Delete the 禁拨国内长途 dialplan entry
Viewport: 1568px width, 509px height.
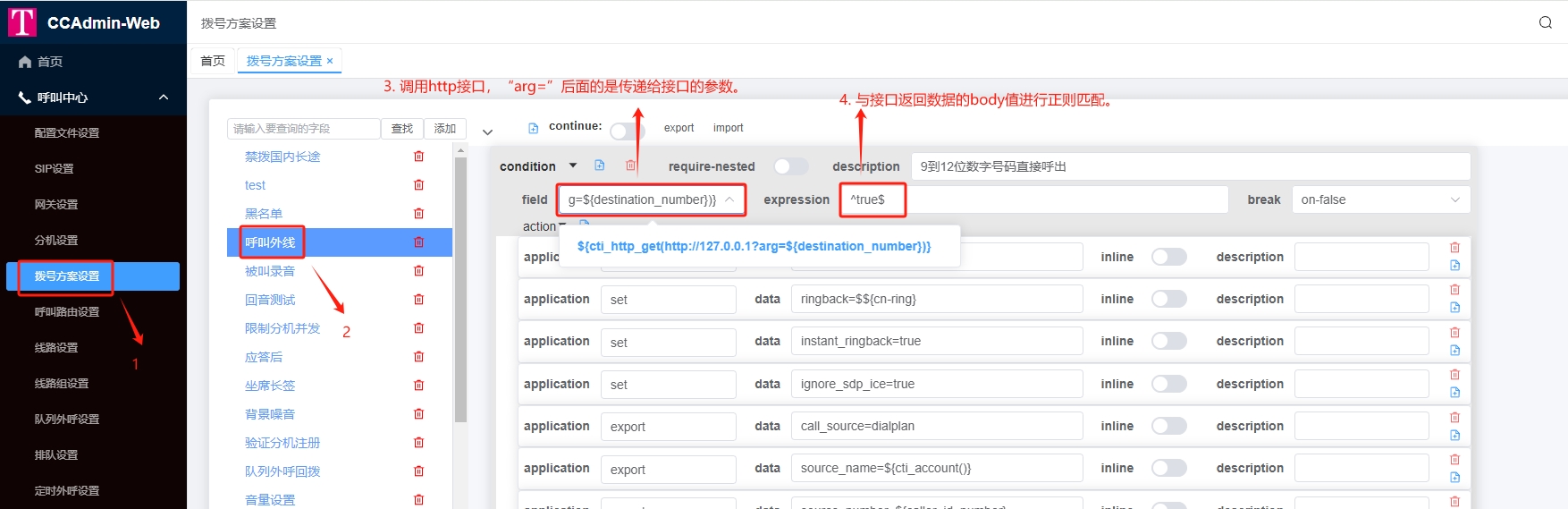point(418,157)
